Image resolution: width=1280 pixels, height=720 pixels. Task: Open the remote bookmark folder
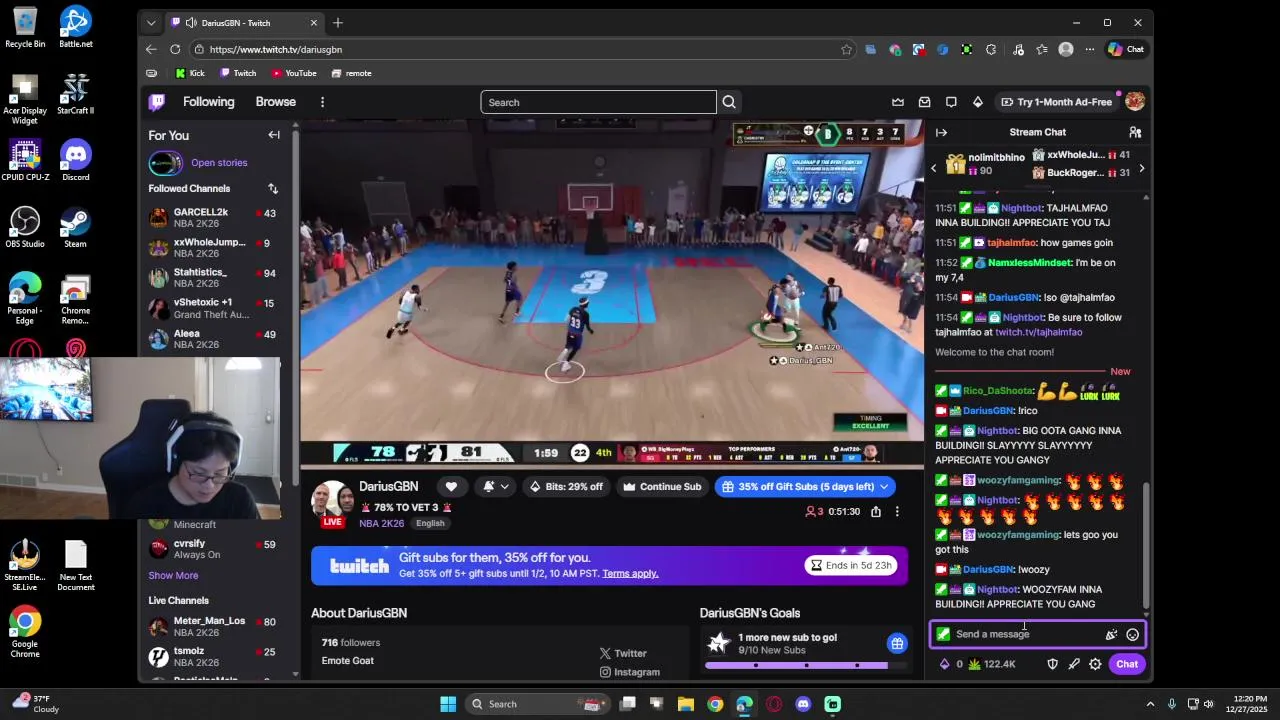tap(351, 73)
